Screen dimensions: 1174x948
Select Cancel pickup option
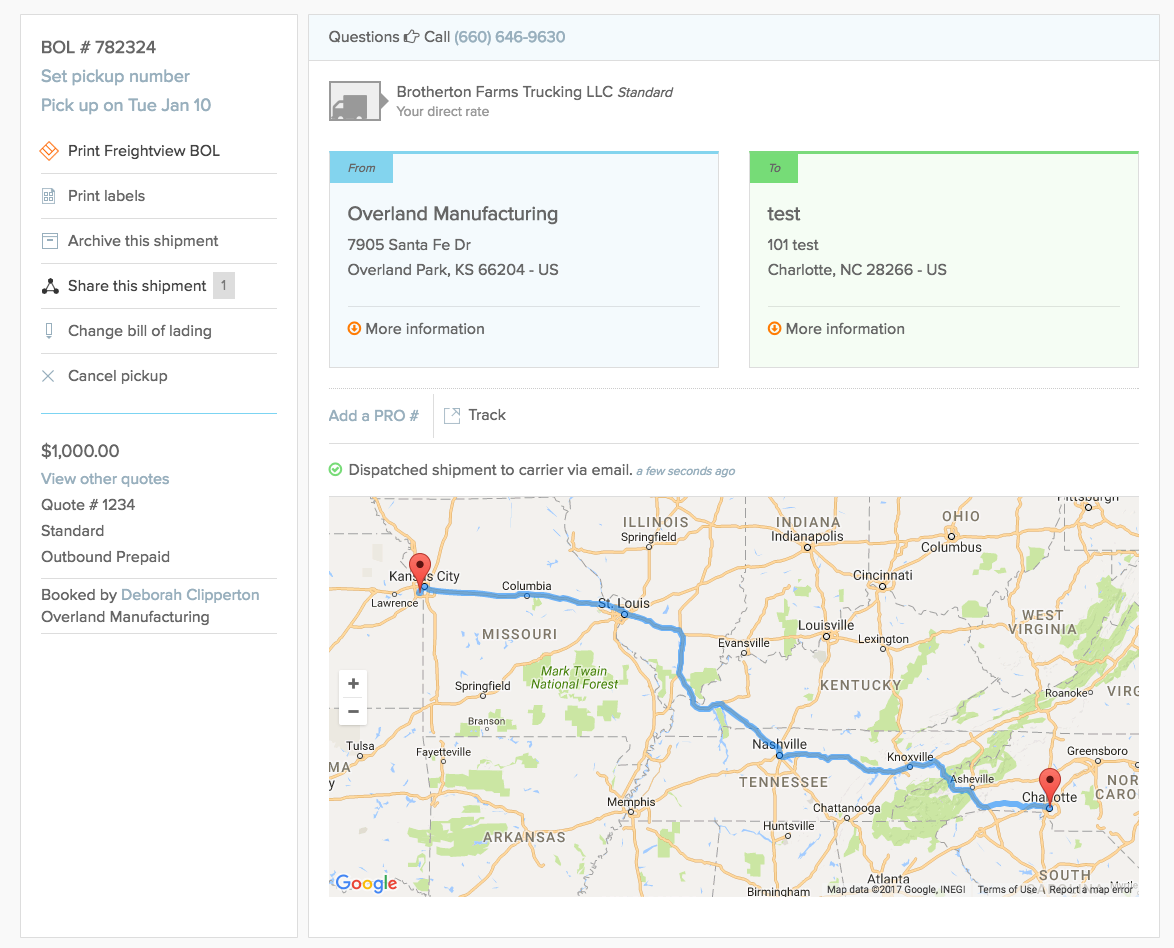pos(118,376)
